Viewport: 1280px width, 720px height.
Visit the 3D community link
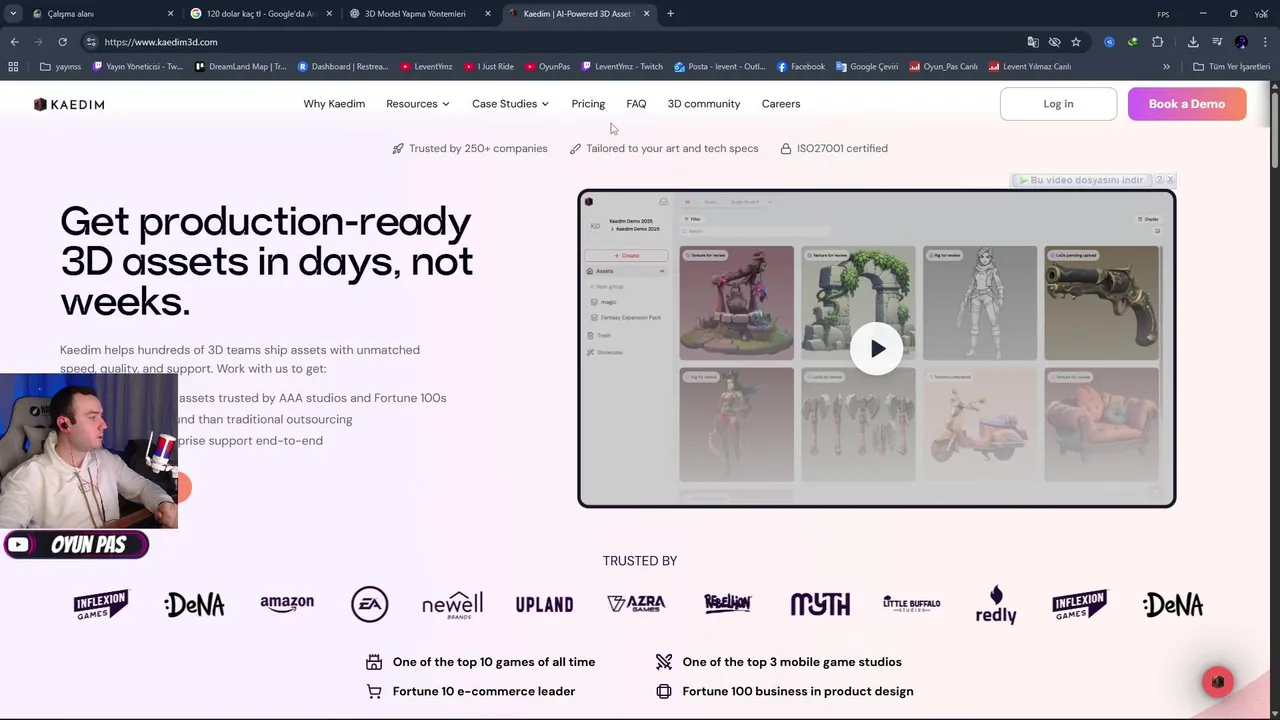(704, 104)
